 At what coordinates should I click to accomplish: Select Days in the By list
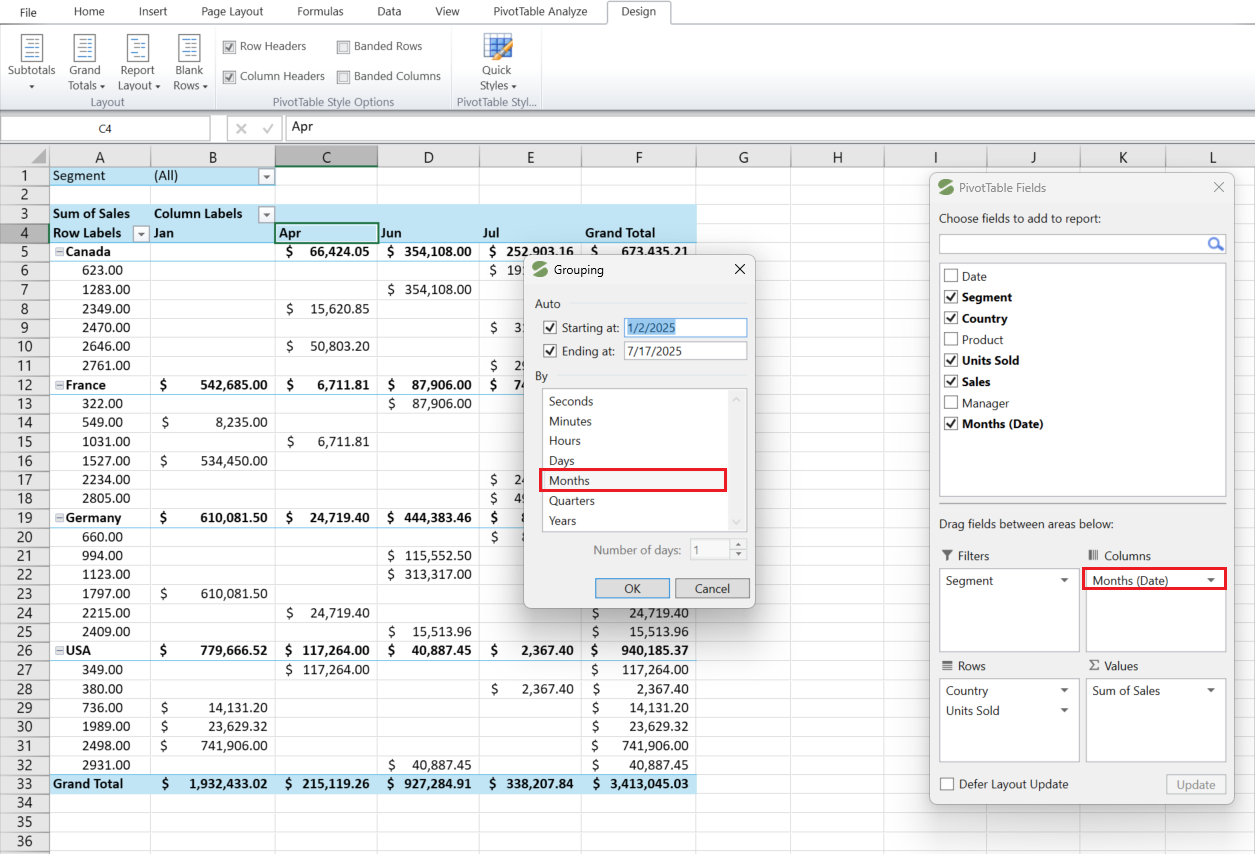(634, 461)
